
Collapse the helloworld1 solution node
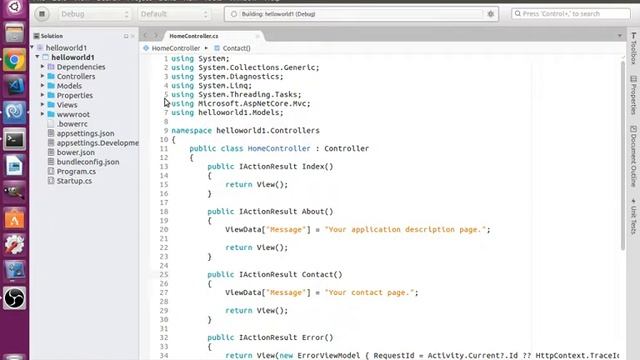coord(32,47)
